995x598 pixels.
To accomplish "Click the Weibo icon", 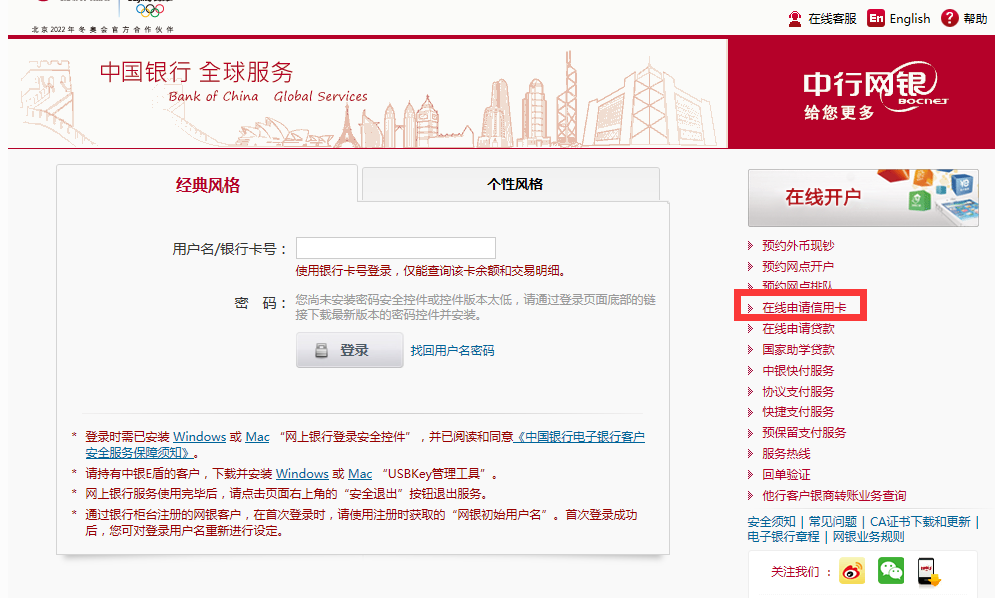I will [851, 572].
